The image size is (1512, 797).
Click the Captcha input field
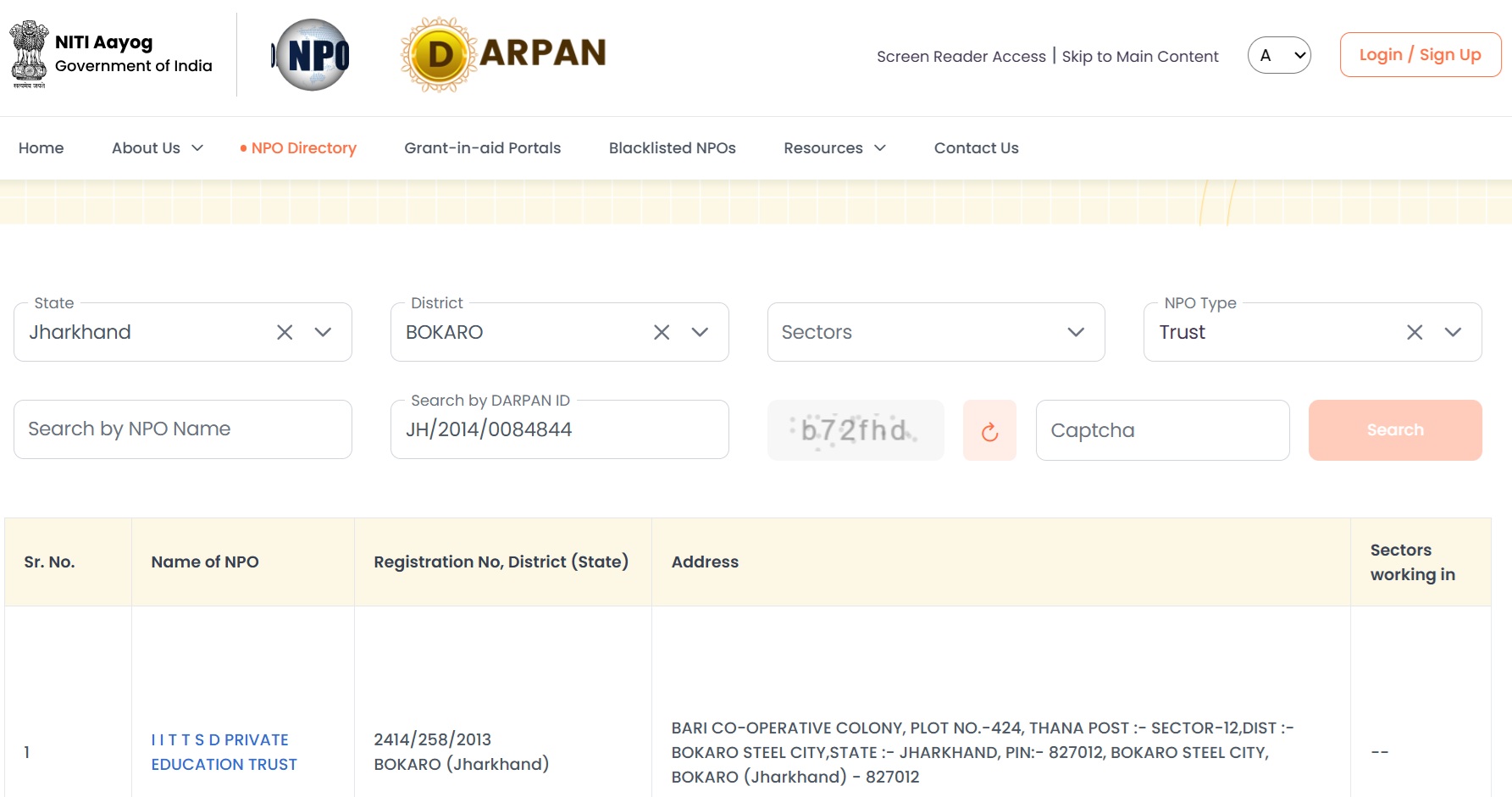point(1162,430)
